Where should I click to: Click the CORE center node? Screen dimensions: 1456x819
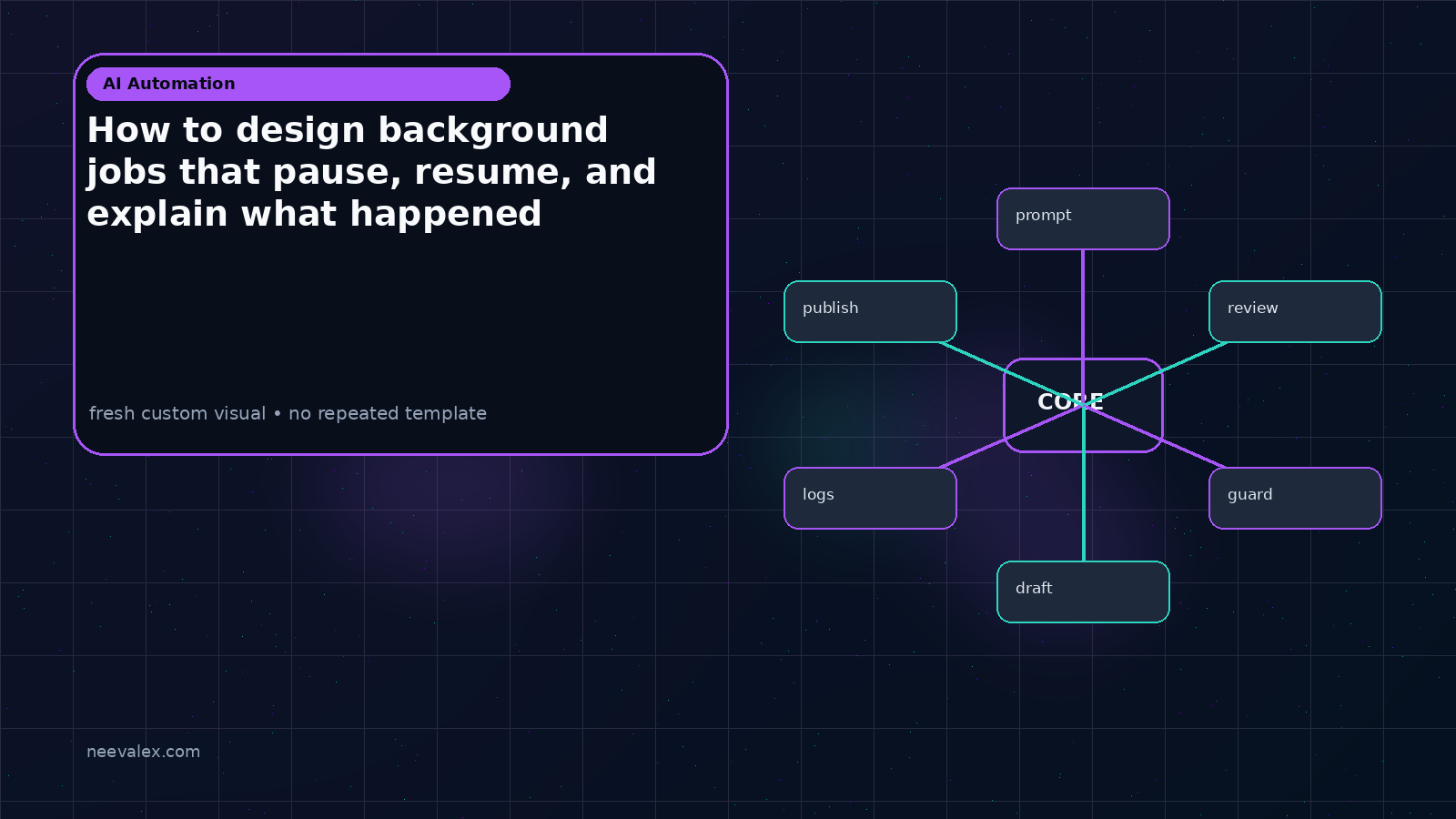tap(1083, 405)
